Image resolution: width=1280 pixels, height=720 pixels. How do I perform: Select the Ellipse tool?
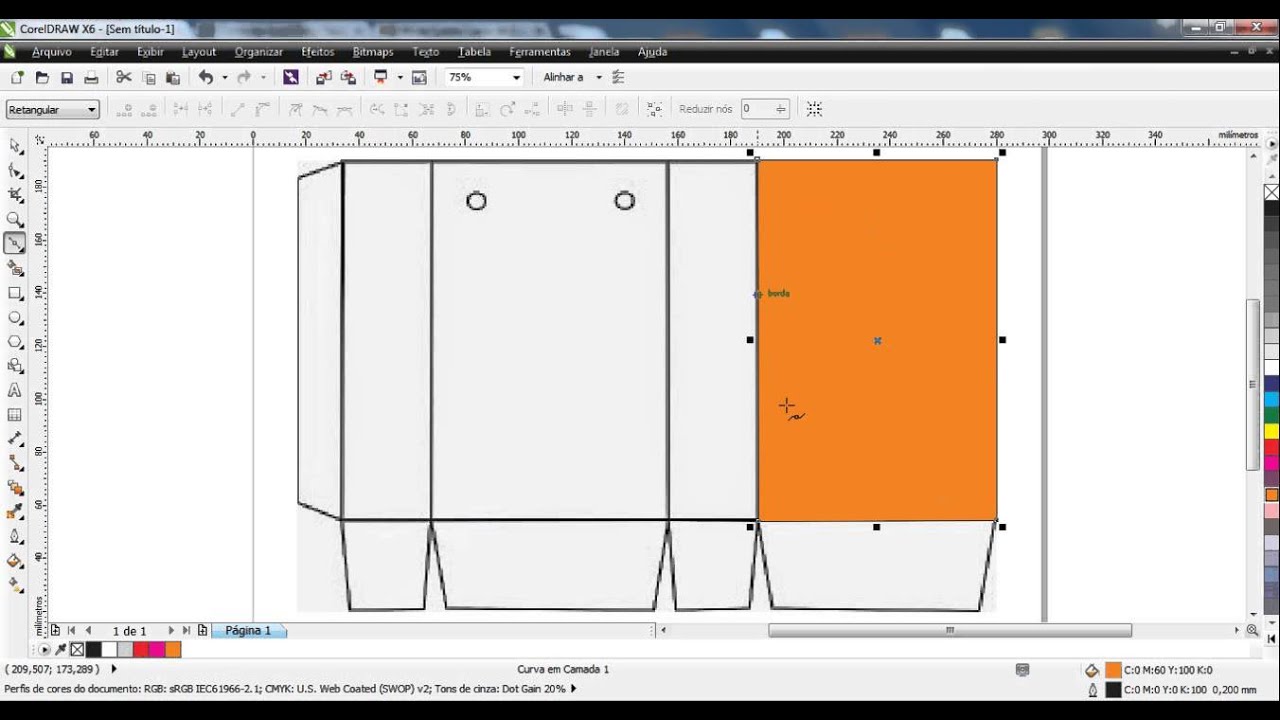(x=15, y=318)
